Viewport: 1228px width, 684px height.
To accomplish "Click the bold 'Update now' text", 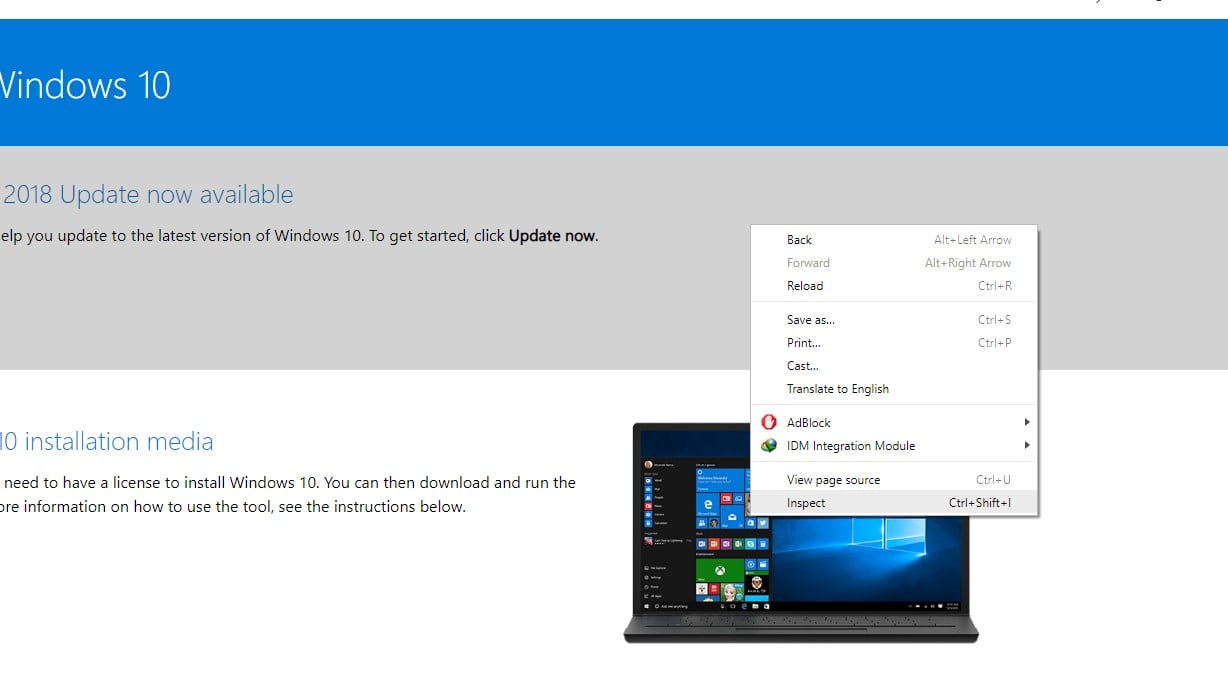I will [552, 236].
